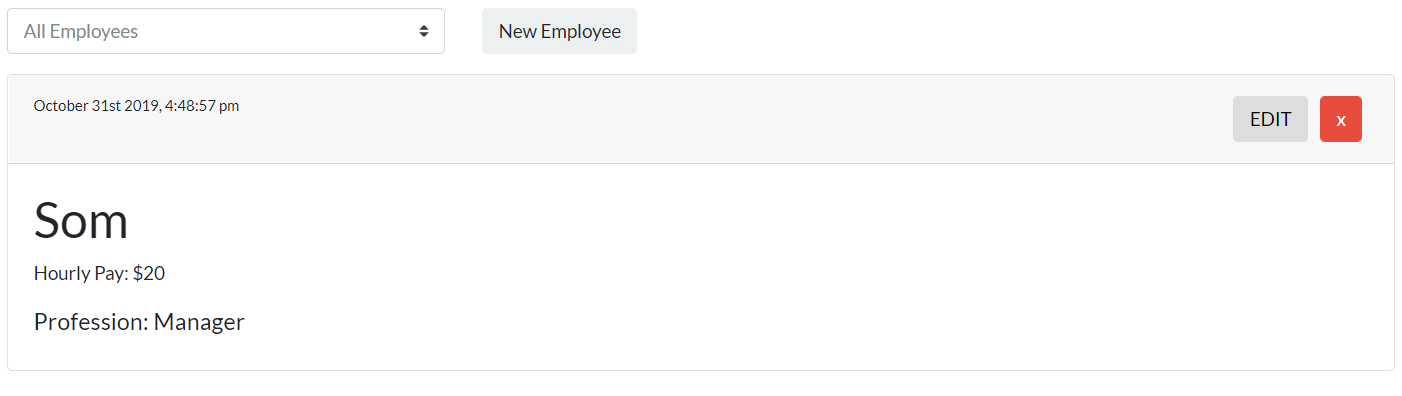1402x396 pixels.
Task: Focus the employee filter select box
Action: point(226,31)
